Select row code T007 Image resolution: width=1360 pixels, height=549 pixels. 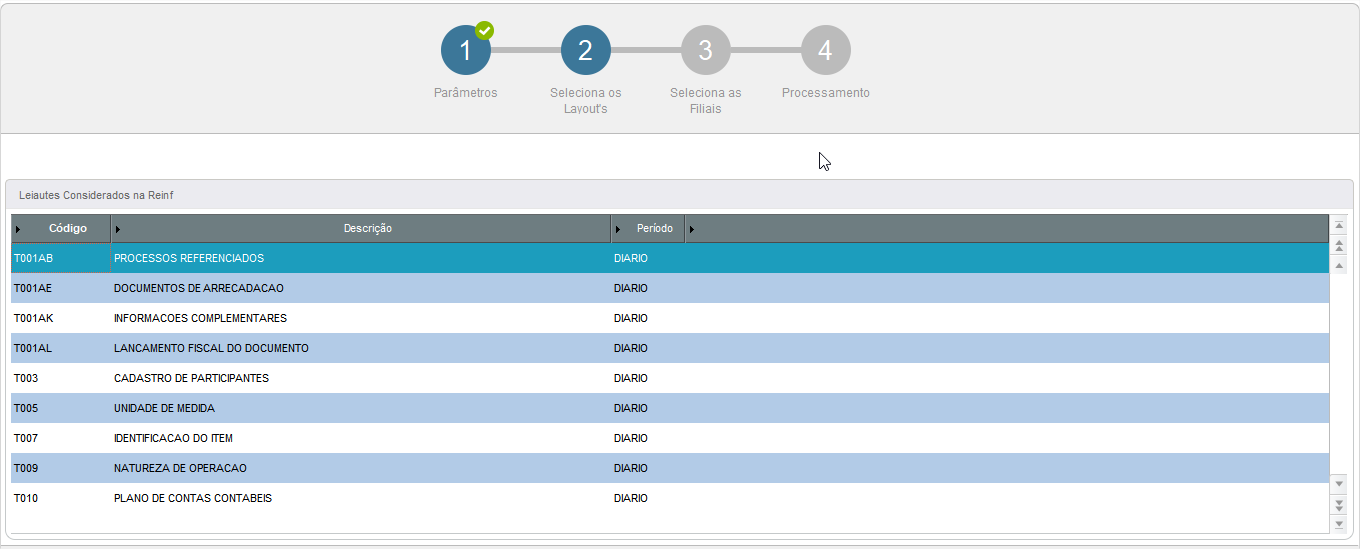click(26, 438)
